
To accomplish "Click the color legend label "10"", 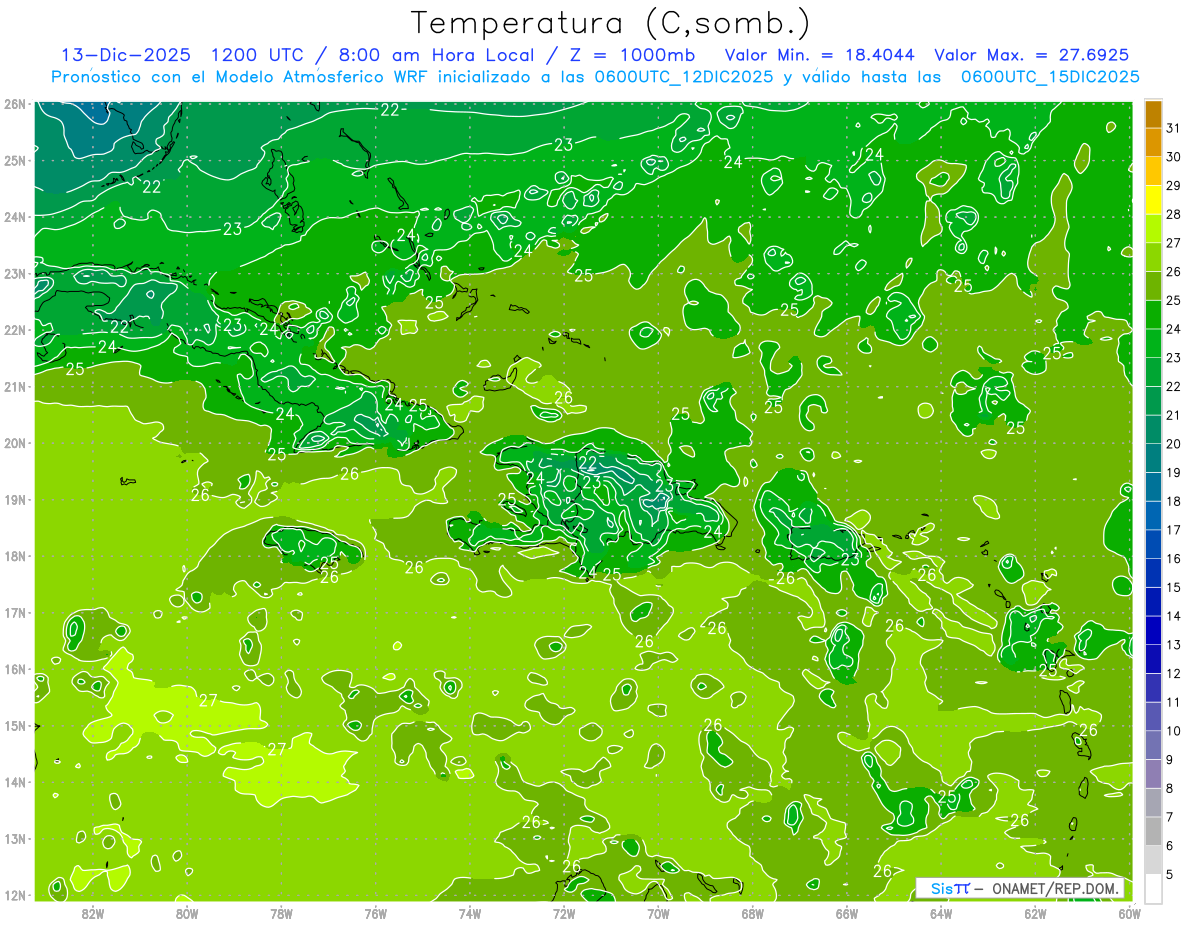I will pyautogui.click(x=1174, y=731).
